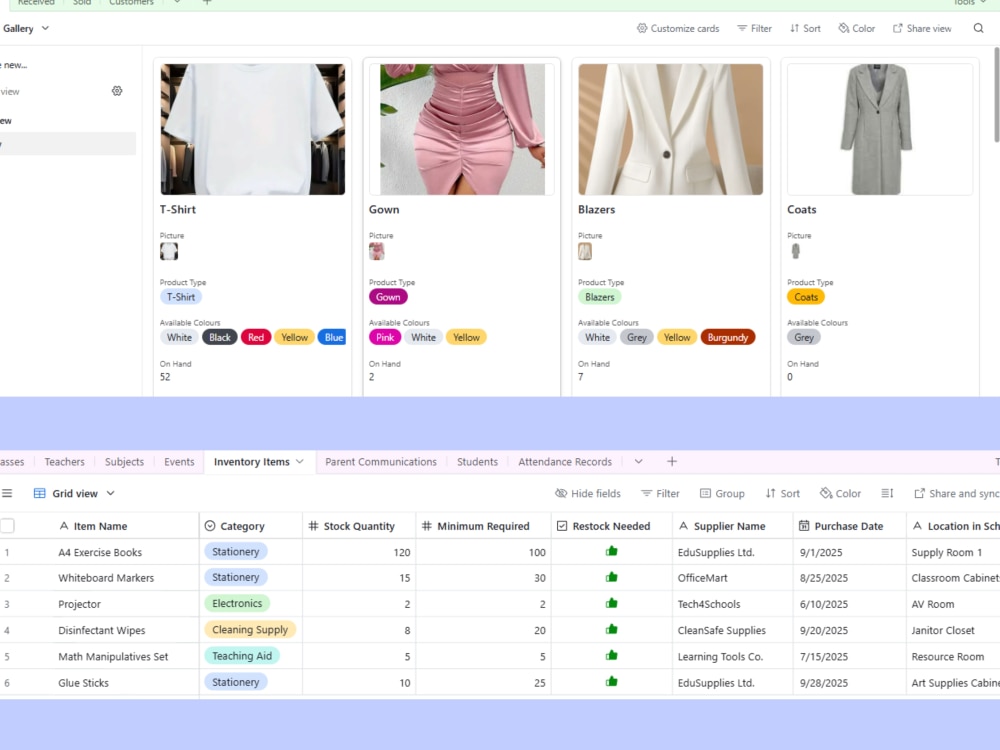Open Sort in the grid toolbar
The image size is (1000, 750).
[783, 493]
